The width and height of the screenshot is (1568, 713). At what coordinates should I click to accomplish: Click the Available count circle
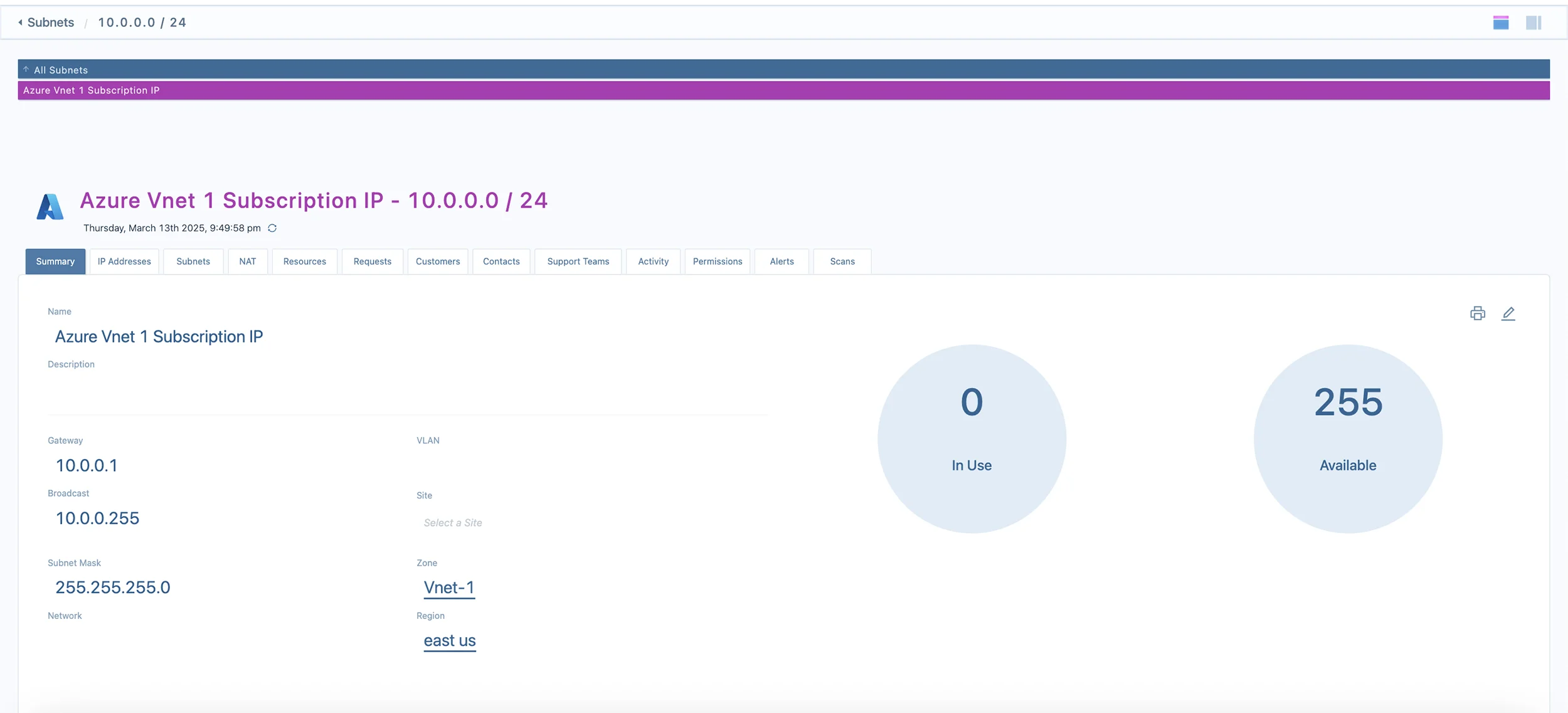coord(1348,439)
